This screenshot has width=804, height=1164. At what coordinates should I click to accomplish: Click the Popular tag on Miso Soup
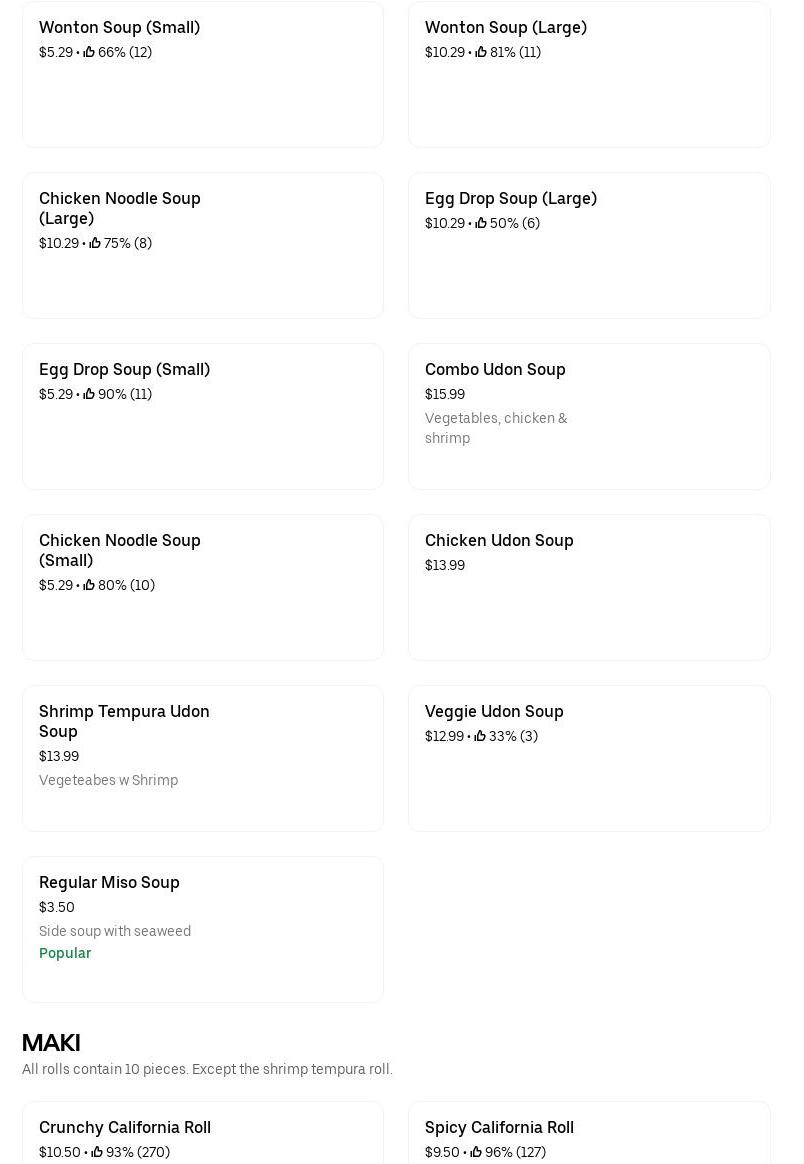pyautogui.click(x=65, y=953)
